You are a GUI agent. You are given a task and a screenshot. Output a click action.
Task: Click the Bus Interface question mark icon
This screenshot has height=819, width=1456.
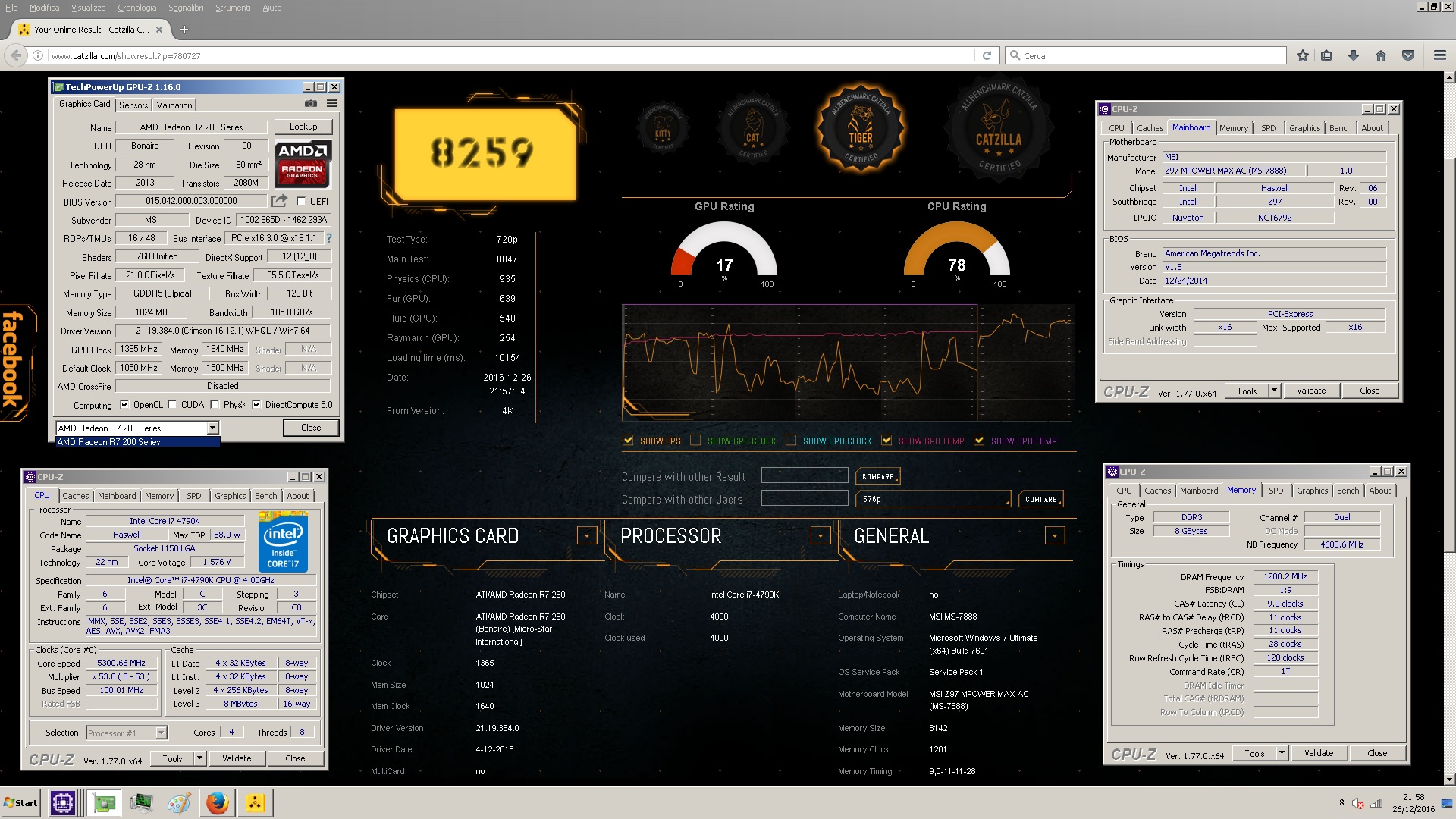pyautogui.click(x=329, y=238)
